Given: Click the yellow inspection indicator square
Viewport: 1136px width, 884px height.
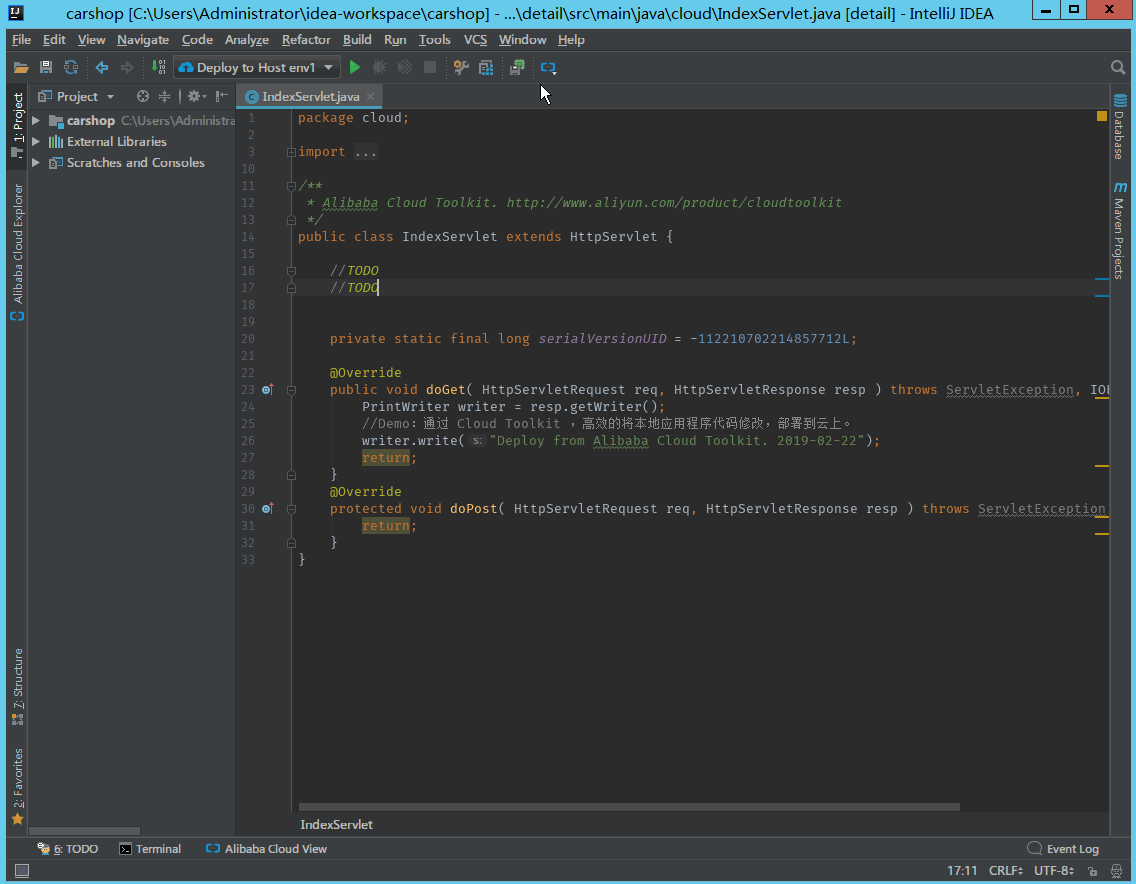Looking at the screenshot, I should point(1101,116).
